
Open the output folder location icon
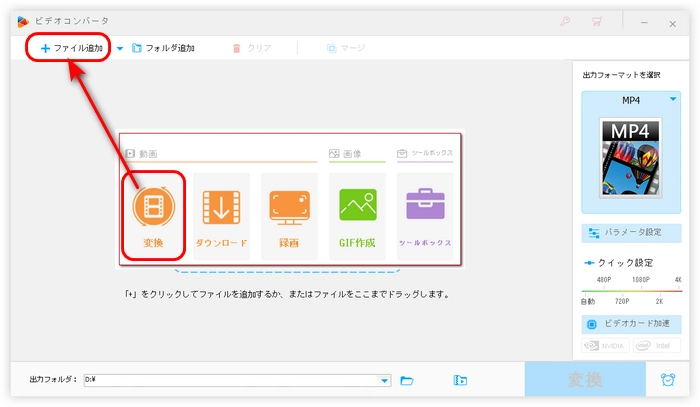coord(460,380)
